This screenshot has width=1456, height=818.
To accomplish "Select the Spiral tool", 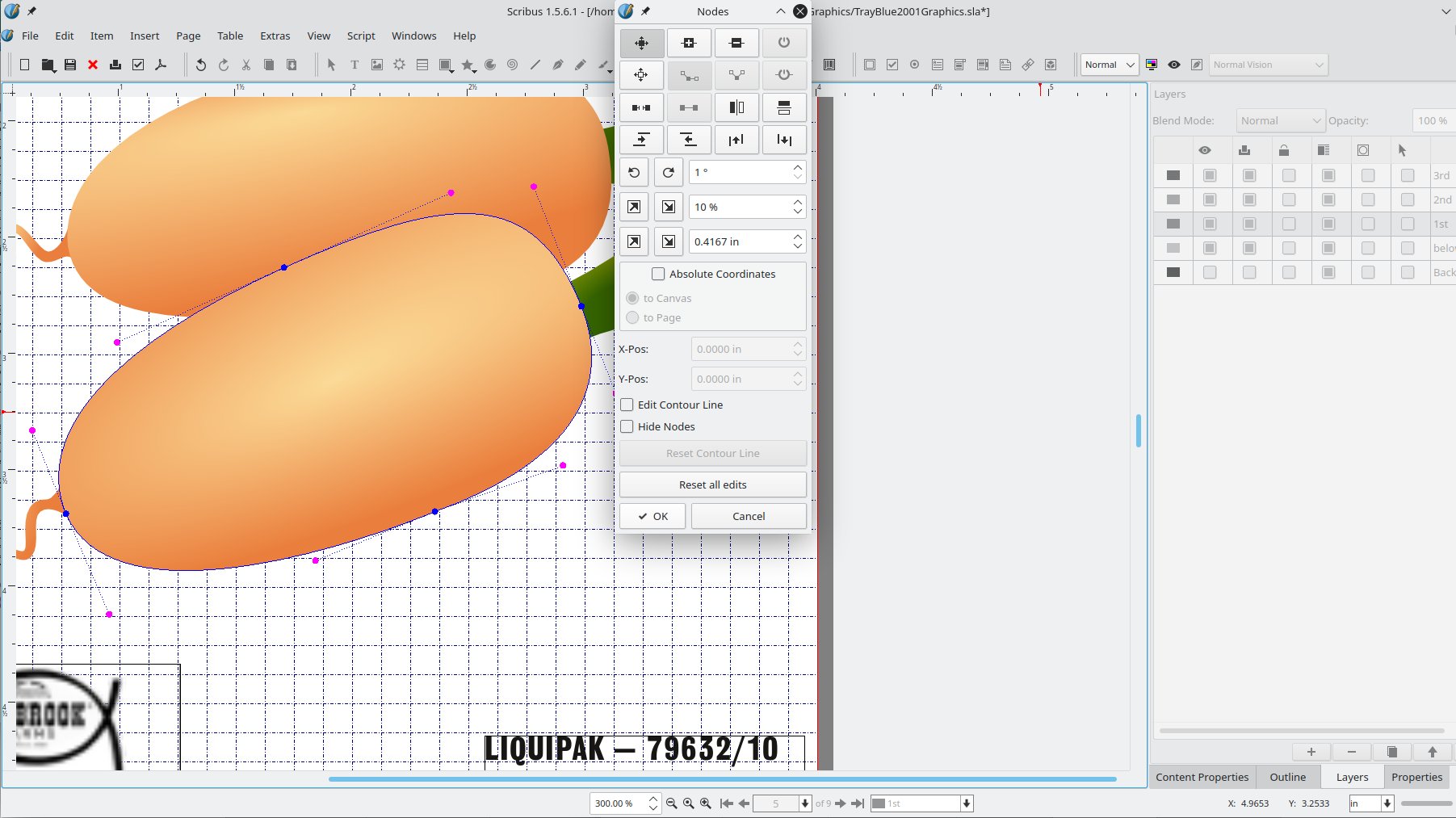I will tap(512, 65).
